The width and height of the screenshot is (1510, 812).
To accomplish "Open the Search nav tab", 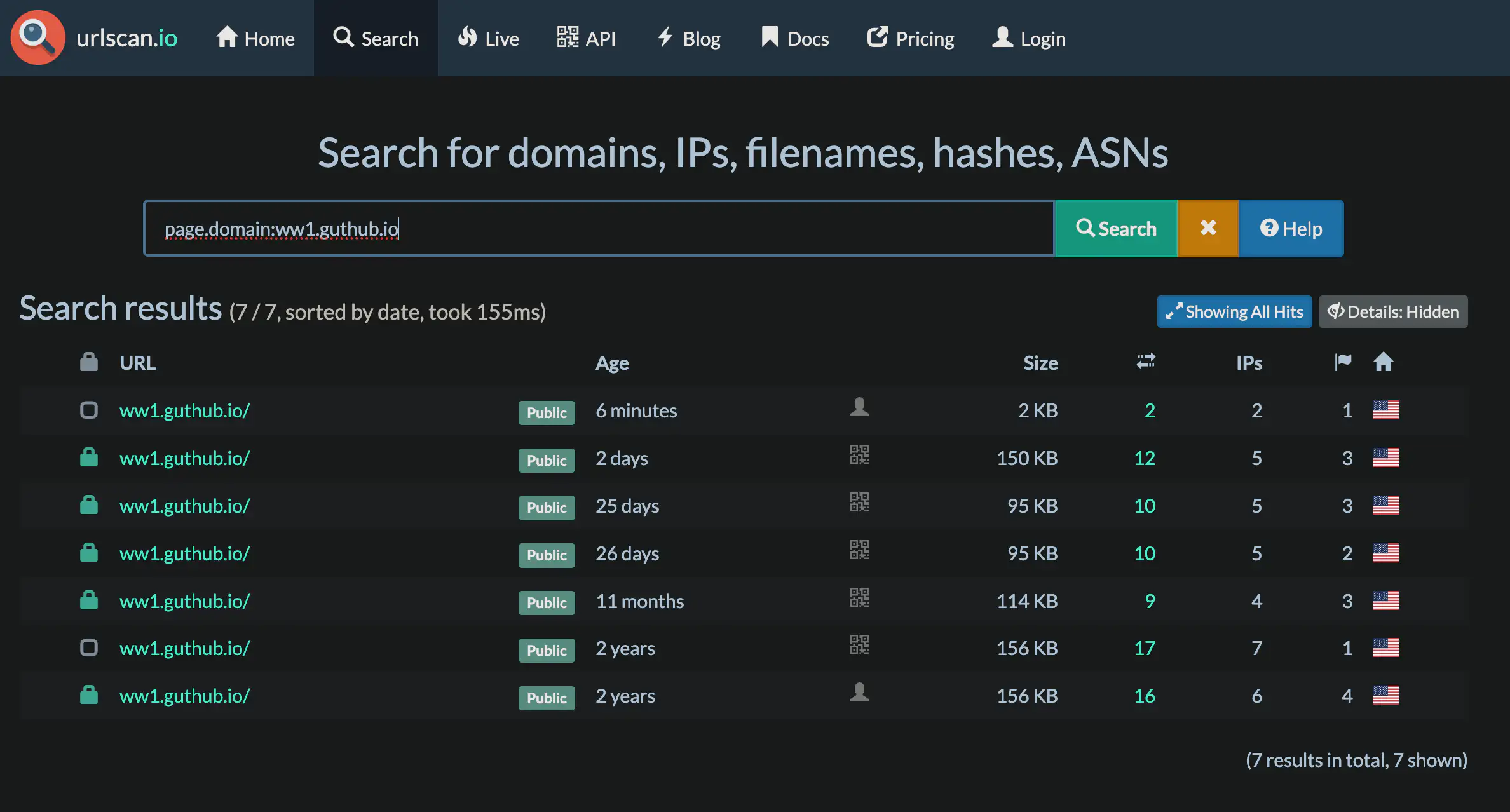I will (376, 38).
